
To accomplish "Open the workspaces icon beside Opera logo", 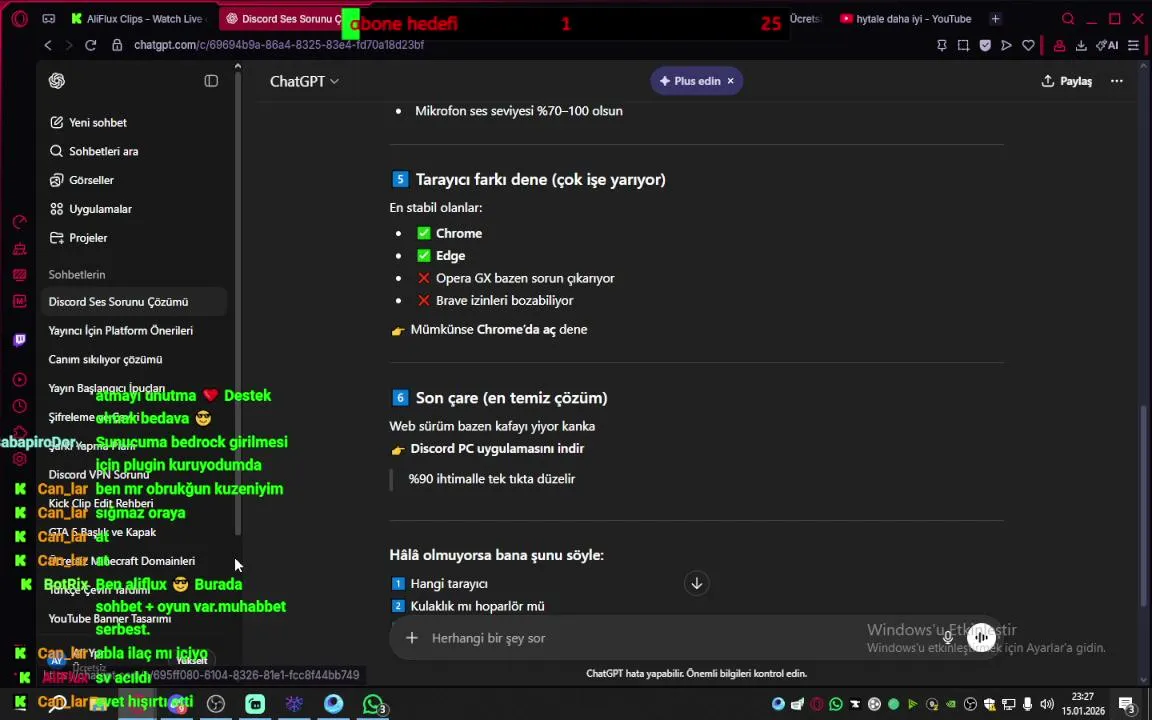I will pos(48,19).
